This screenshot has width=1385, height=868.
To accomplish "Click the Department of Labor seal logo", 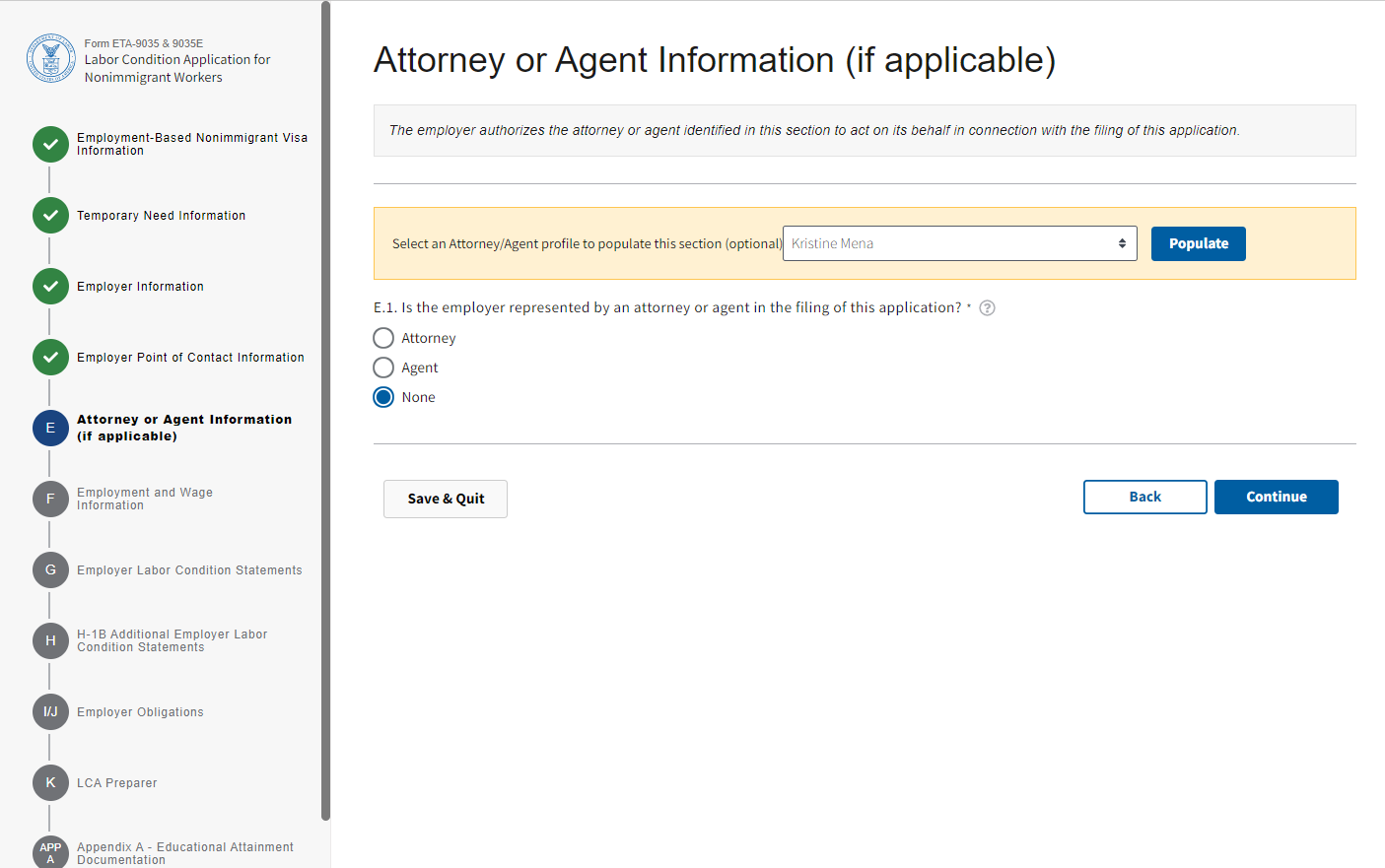I will 50,59.
